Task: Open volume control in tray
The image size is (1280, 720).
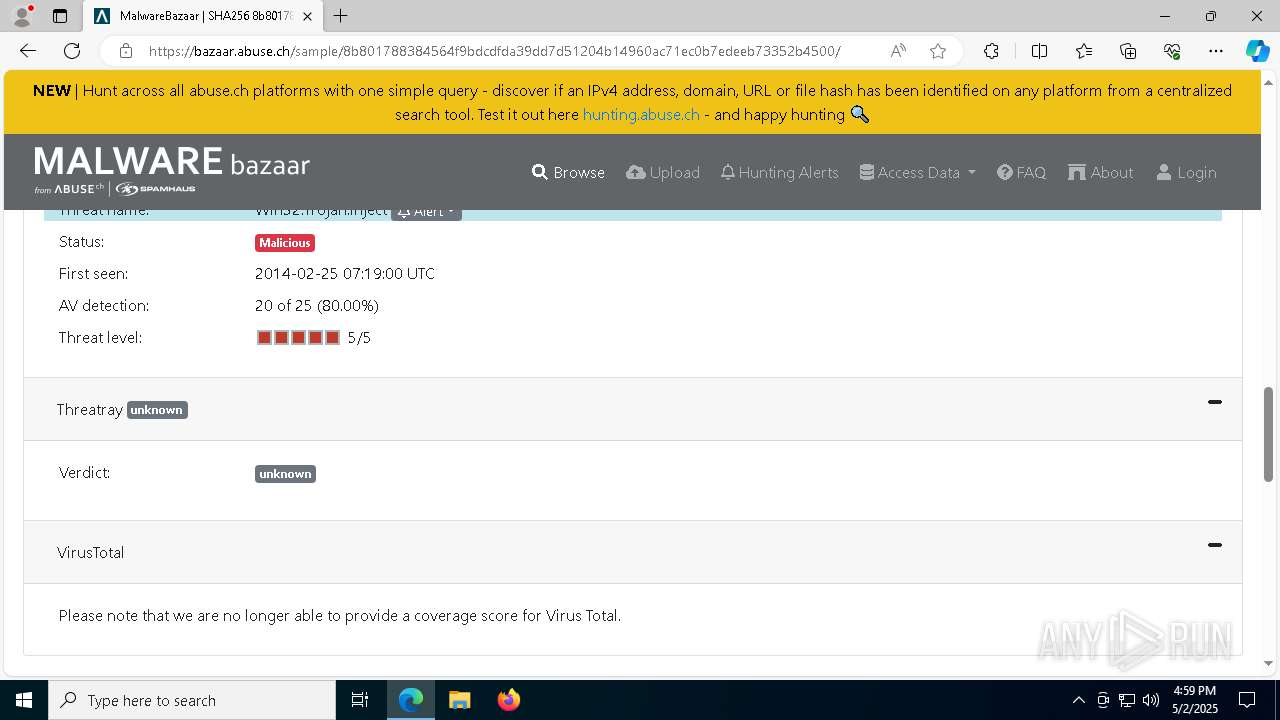Action: (x=1151, y=700)
